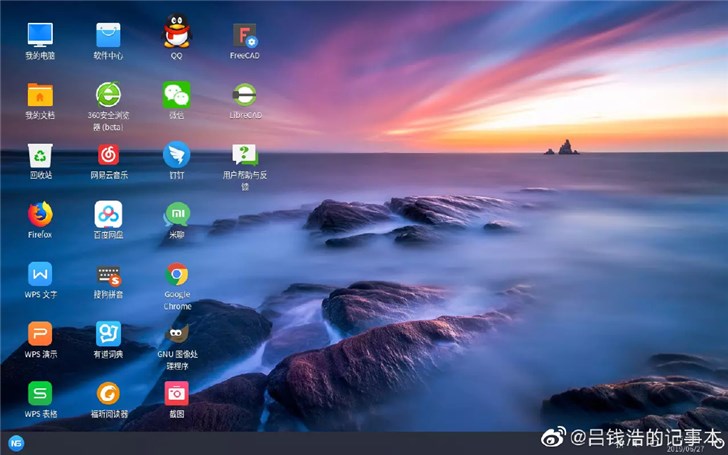Open My Computer (我的电脑) icon

(x=40, y=35)
